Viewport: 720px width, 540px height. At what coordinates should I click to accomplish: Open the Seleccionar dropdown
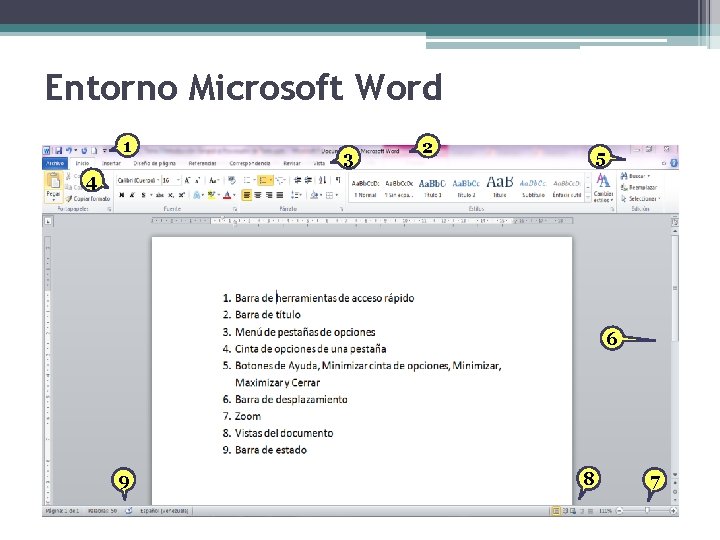point(641,199)
